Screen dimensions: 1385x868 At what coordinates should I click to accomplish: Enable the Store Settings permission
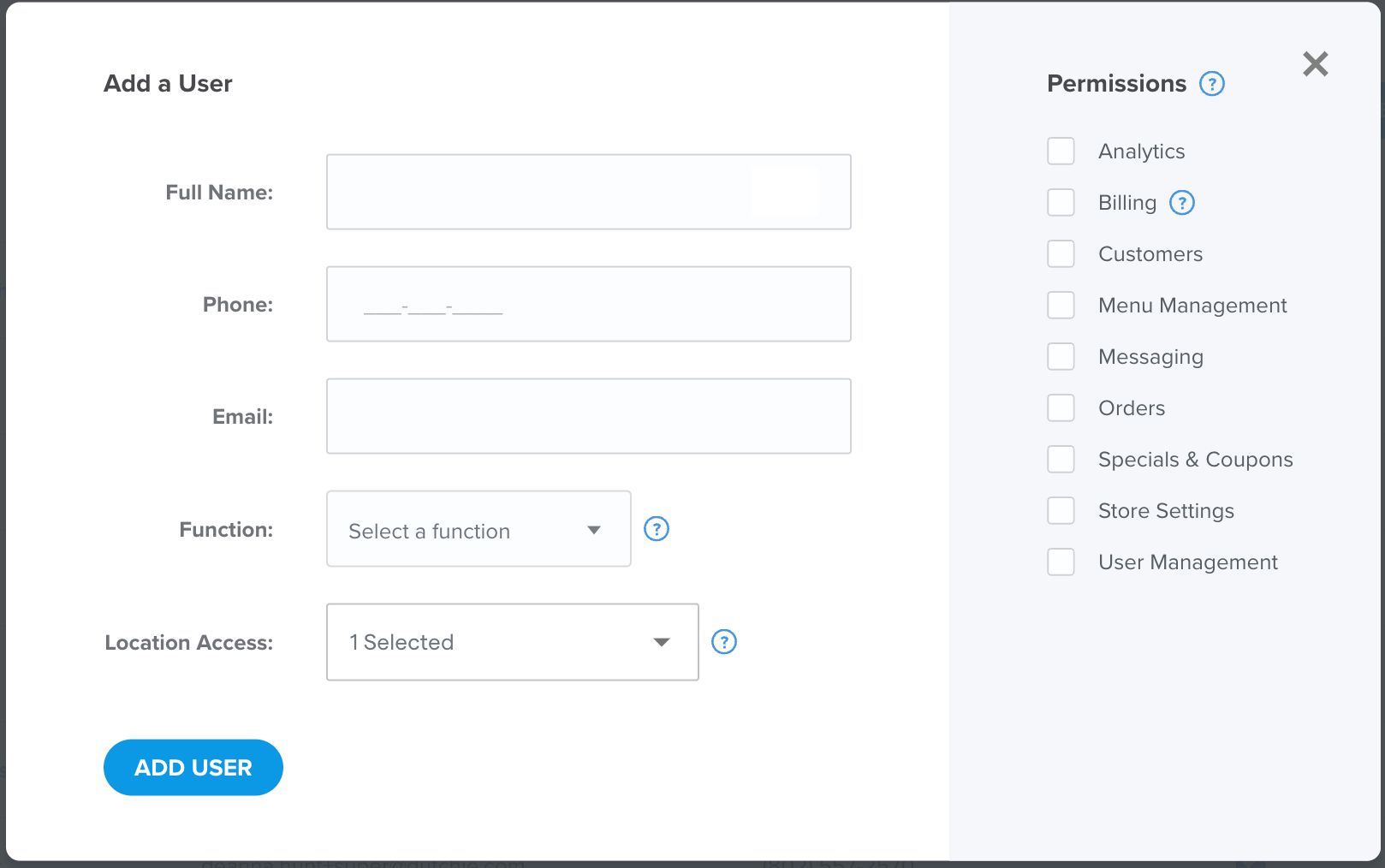tap(1061, 510)
